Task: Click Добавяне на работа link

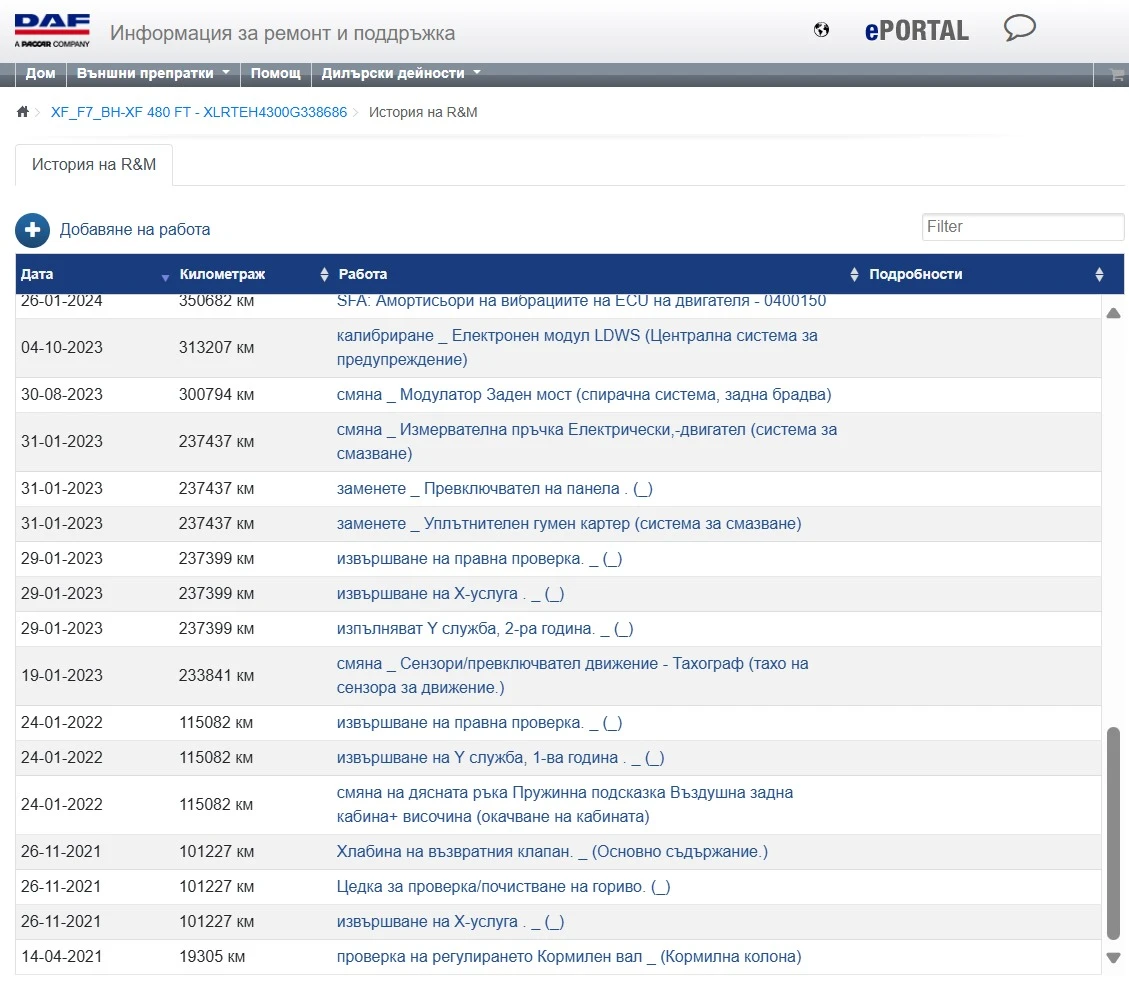Action: point(135,230)
